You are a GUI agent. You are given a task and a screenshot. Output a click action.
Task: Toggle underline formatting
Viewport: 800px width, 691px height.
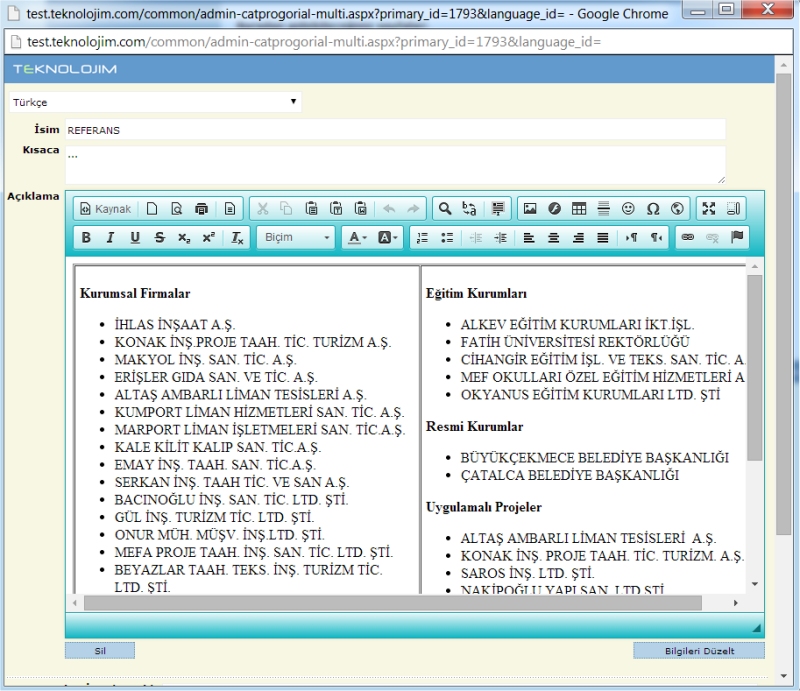point(135,238)
